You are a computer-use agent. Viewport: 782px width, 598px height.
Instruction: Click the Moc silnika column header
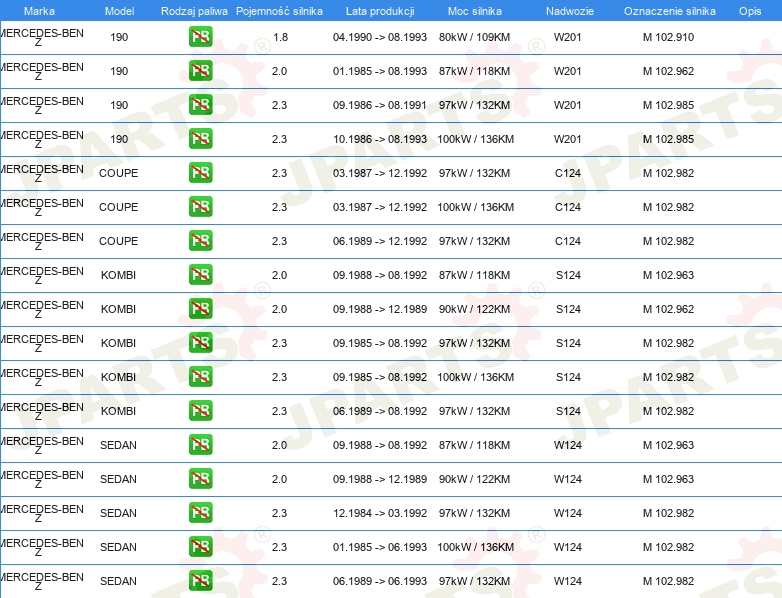(475, 11)
